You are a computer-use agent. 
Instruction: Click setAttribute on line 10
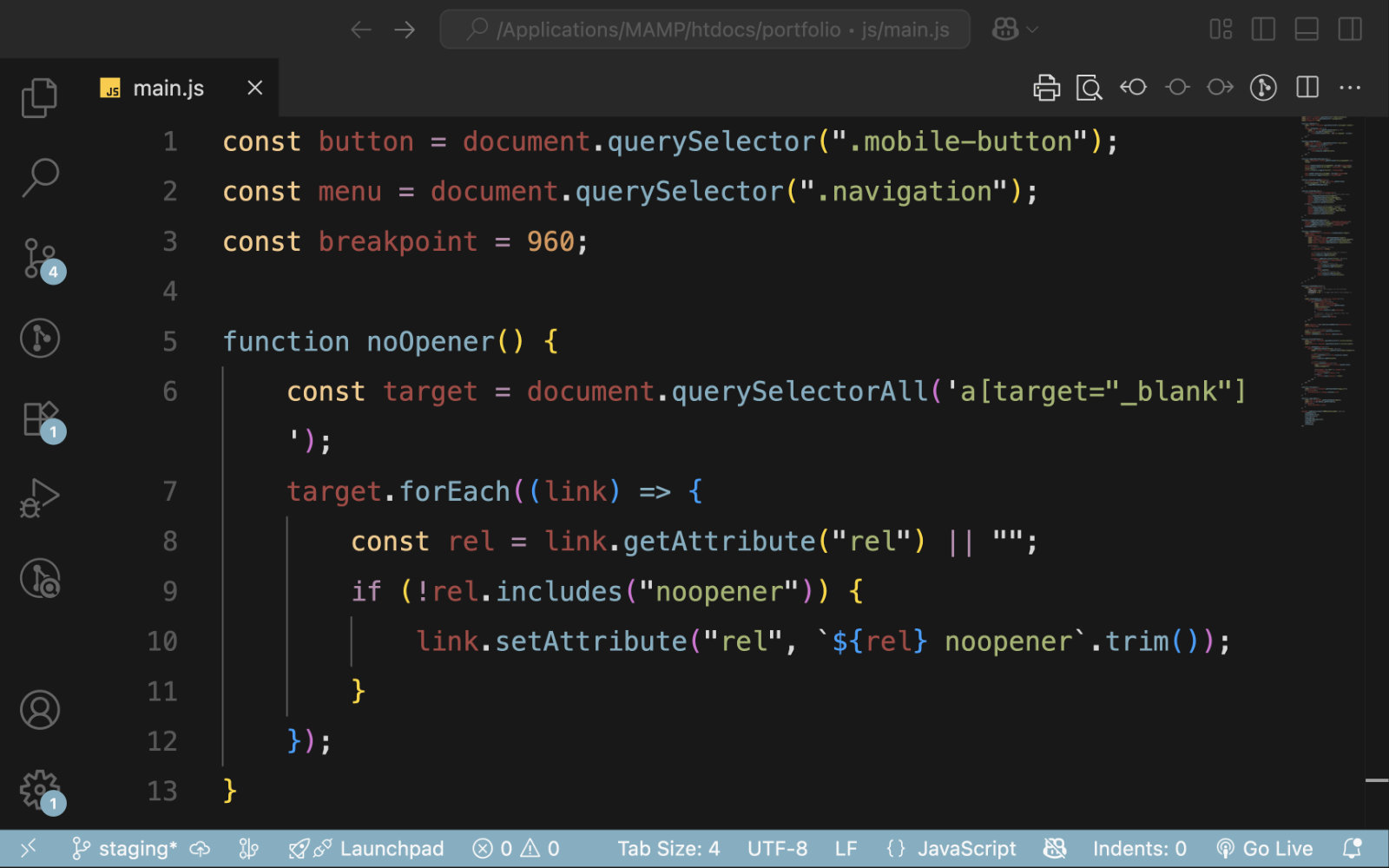coord(591,641)
